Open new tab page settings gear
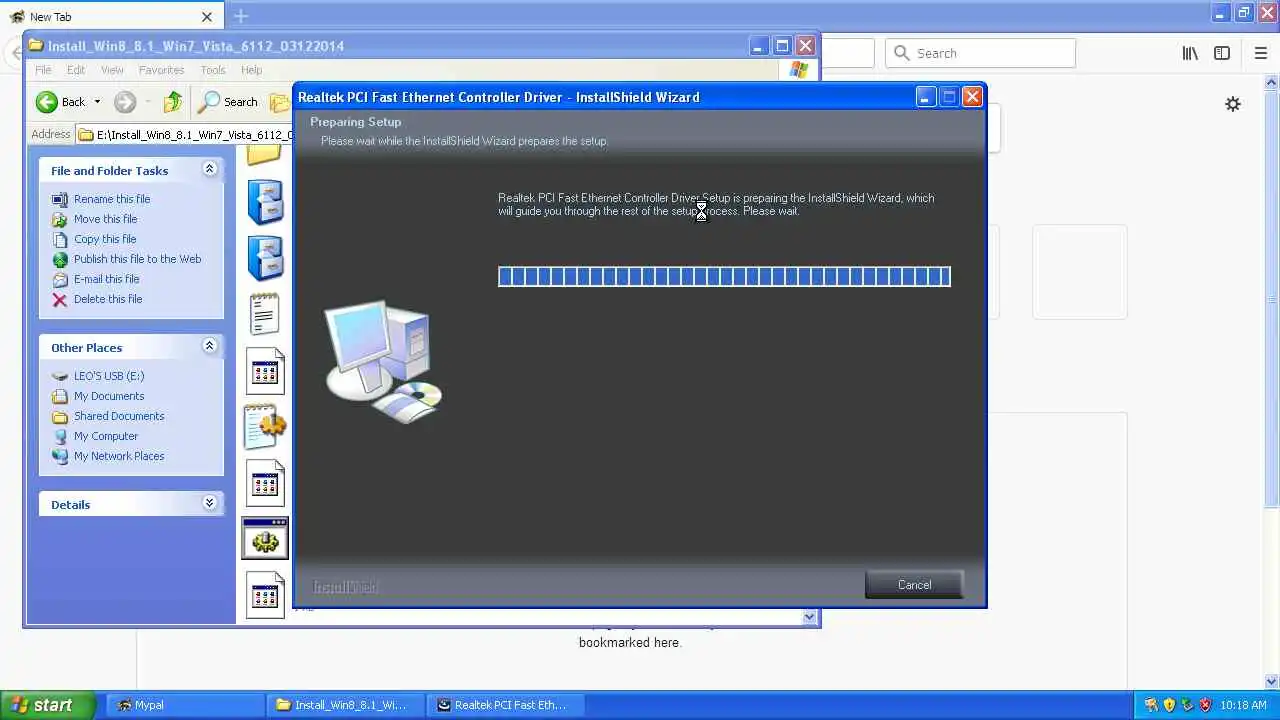 1233,104
